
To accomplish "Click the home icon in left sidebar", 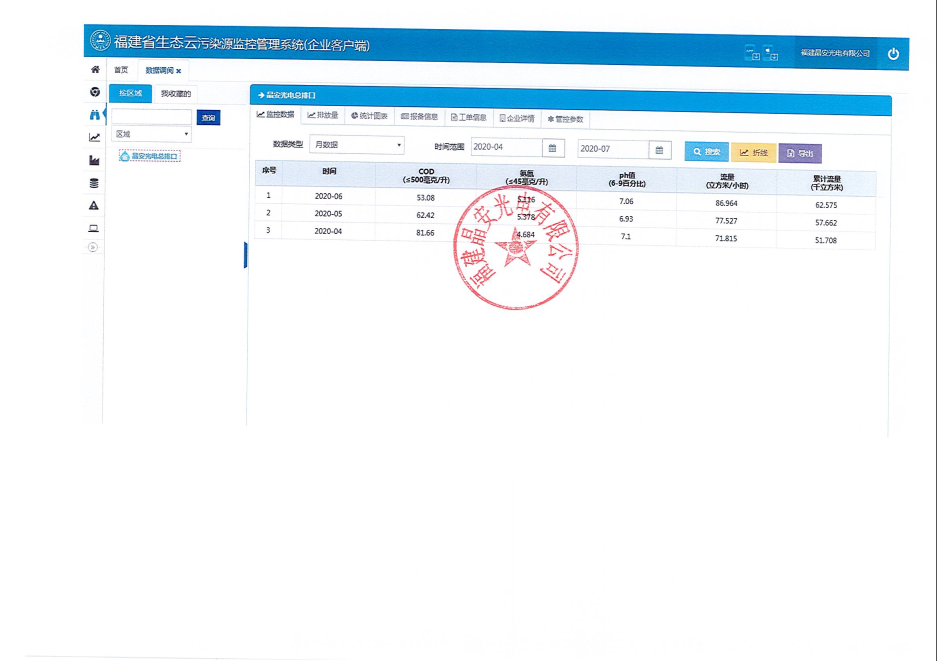I will (95, 70).
